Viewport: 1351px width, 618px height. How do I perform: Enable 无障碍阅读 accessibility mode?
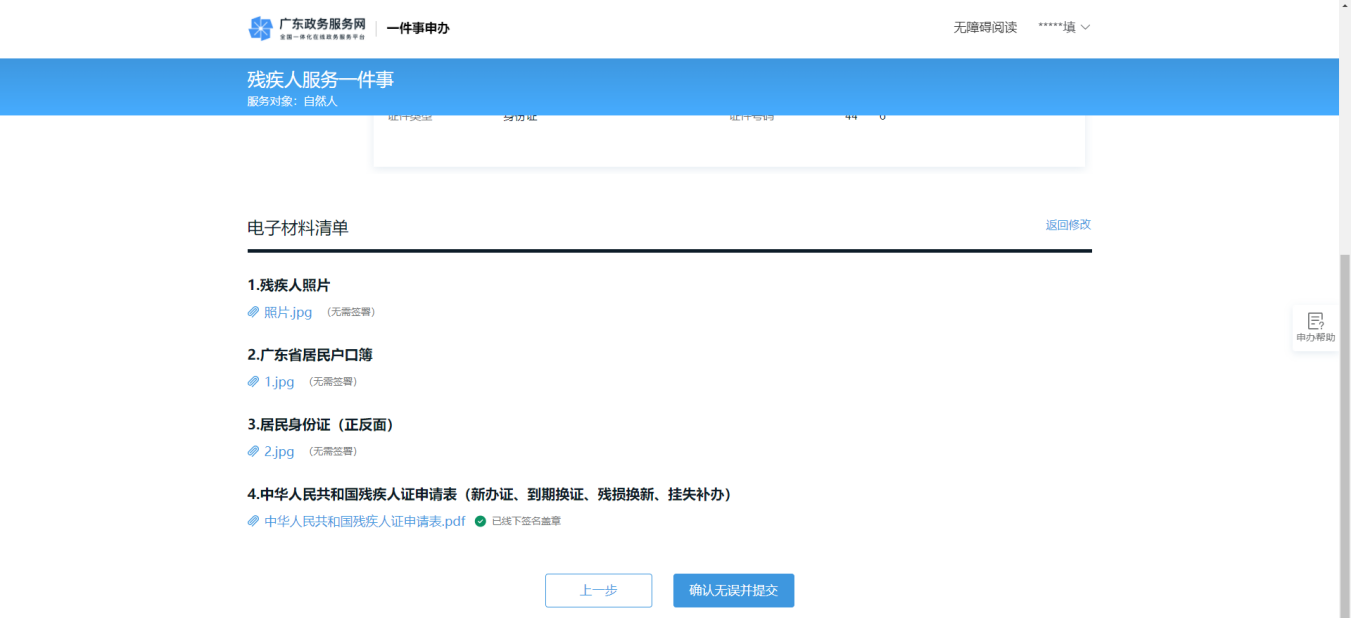coord(985,27)
